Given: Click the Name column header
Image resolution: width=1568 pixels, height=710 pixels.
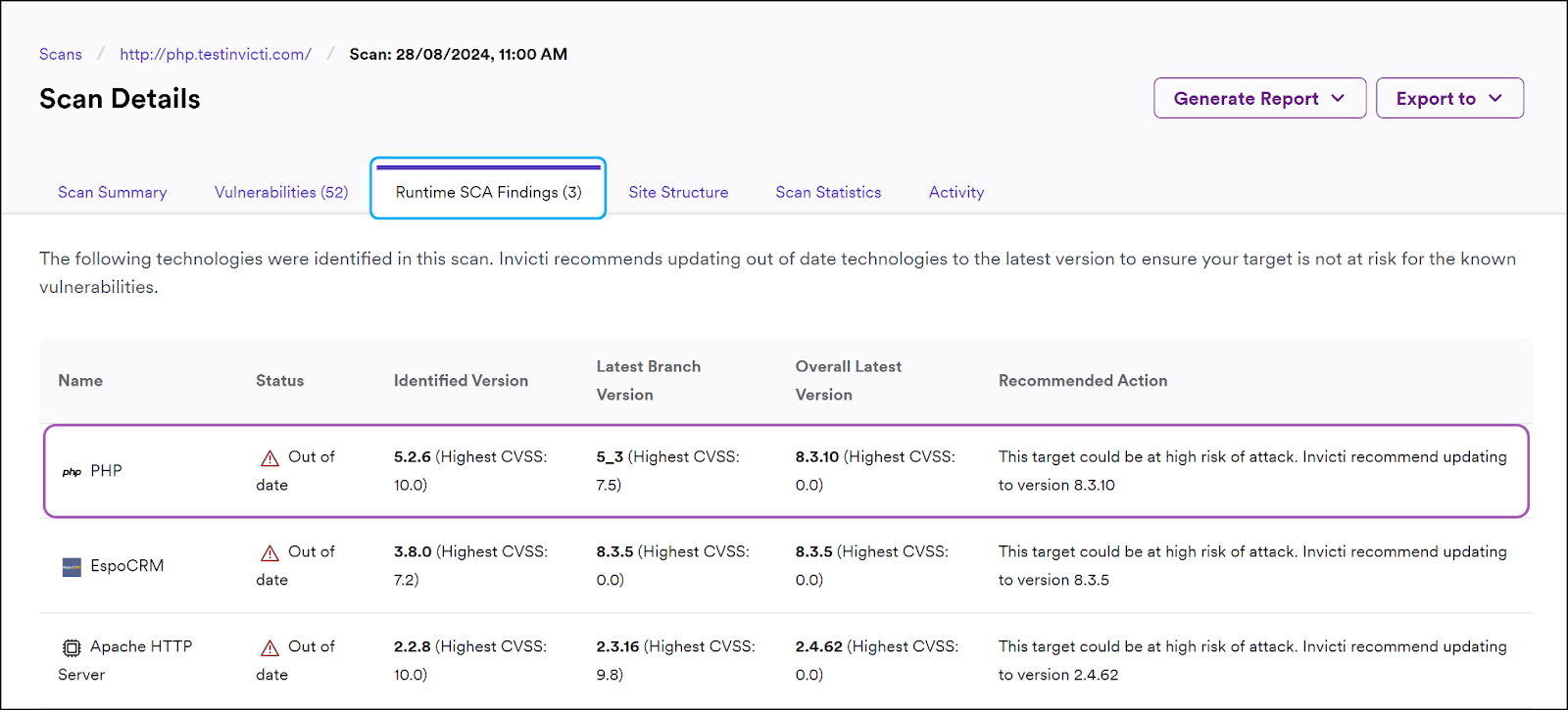Looking at the screenshot, I should [x=80, y=380].
